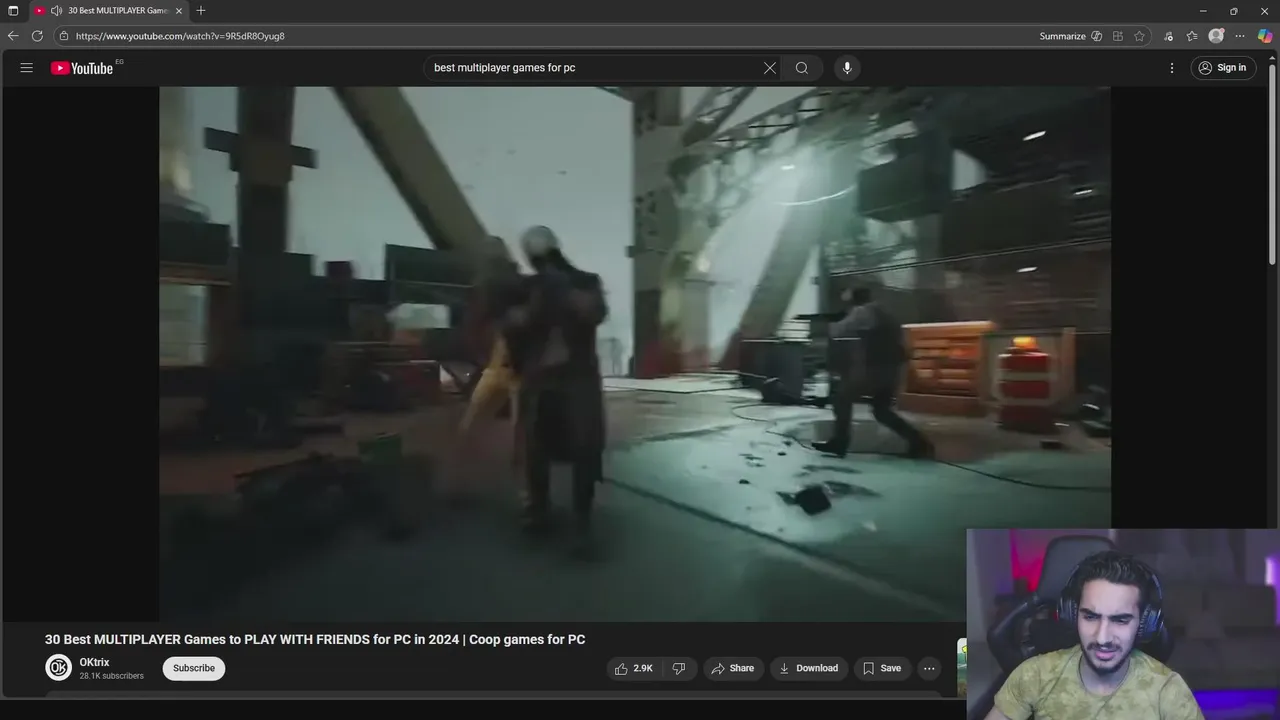Download this video

tap(809, 668)
